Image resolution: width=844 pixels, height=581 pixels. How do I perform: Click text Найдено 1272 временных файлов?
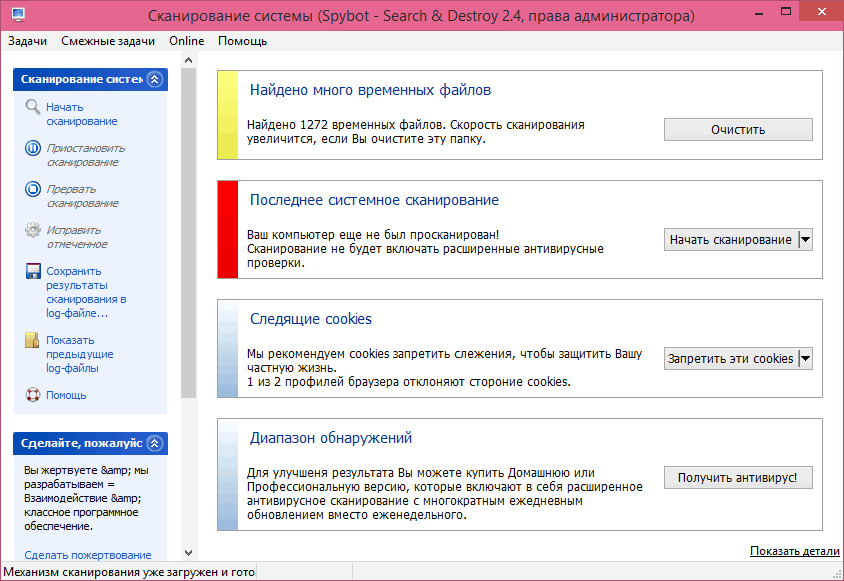click(346, 125)
